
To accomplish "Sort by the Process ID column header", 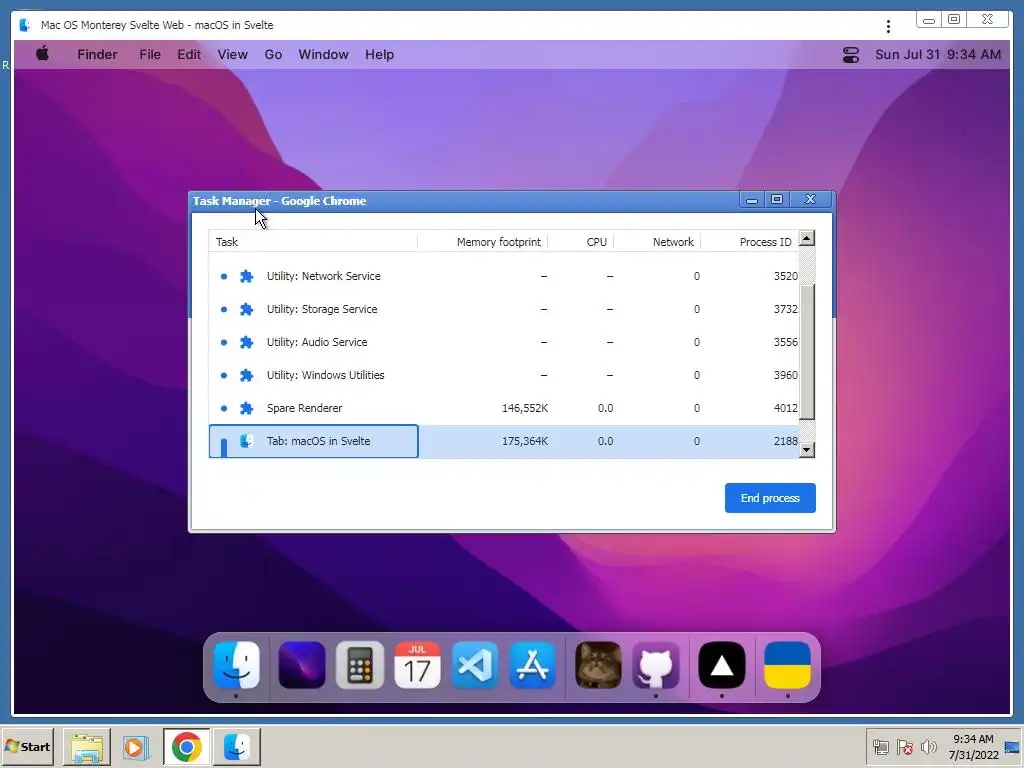I will pos(750,242).
